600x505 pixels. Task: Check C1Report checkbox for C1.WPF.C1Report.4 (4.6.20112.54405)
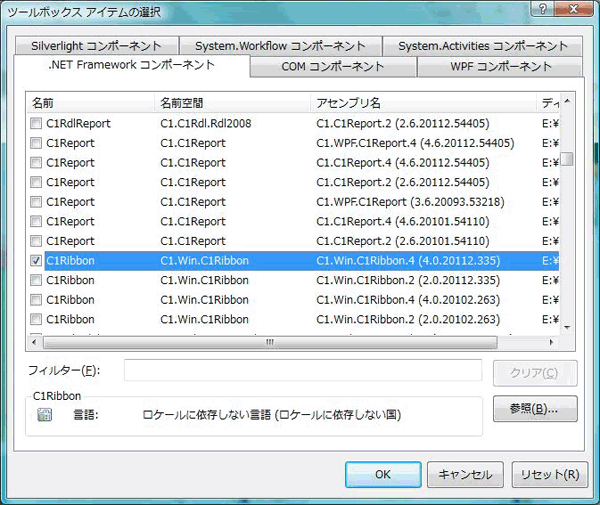[x=36, y=143]
